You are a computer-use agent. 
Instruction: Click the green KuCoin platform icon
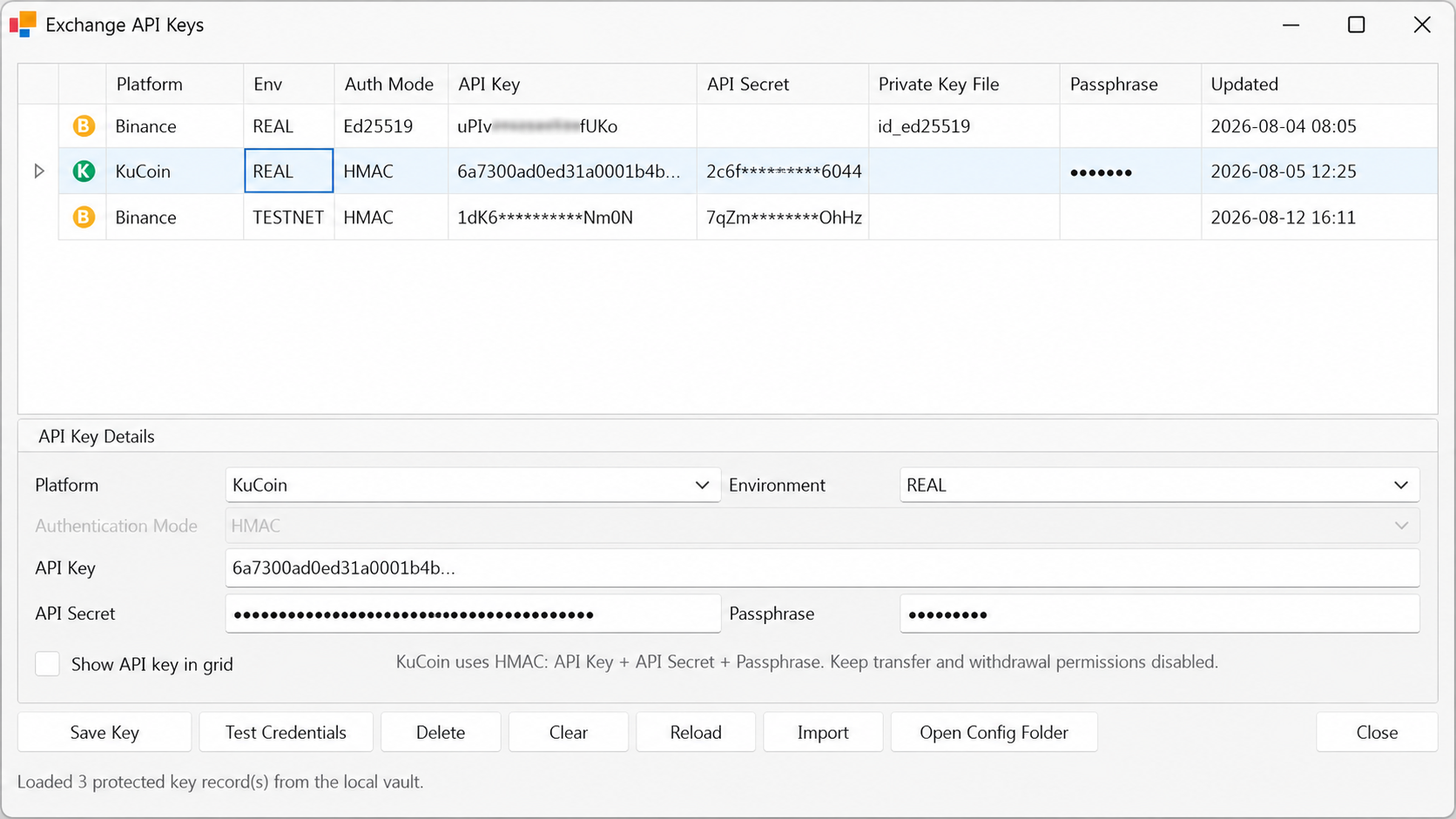[x=84, y=171]
